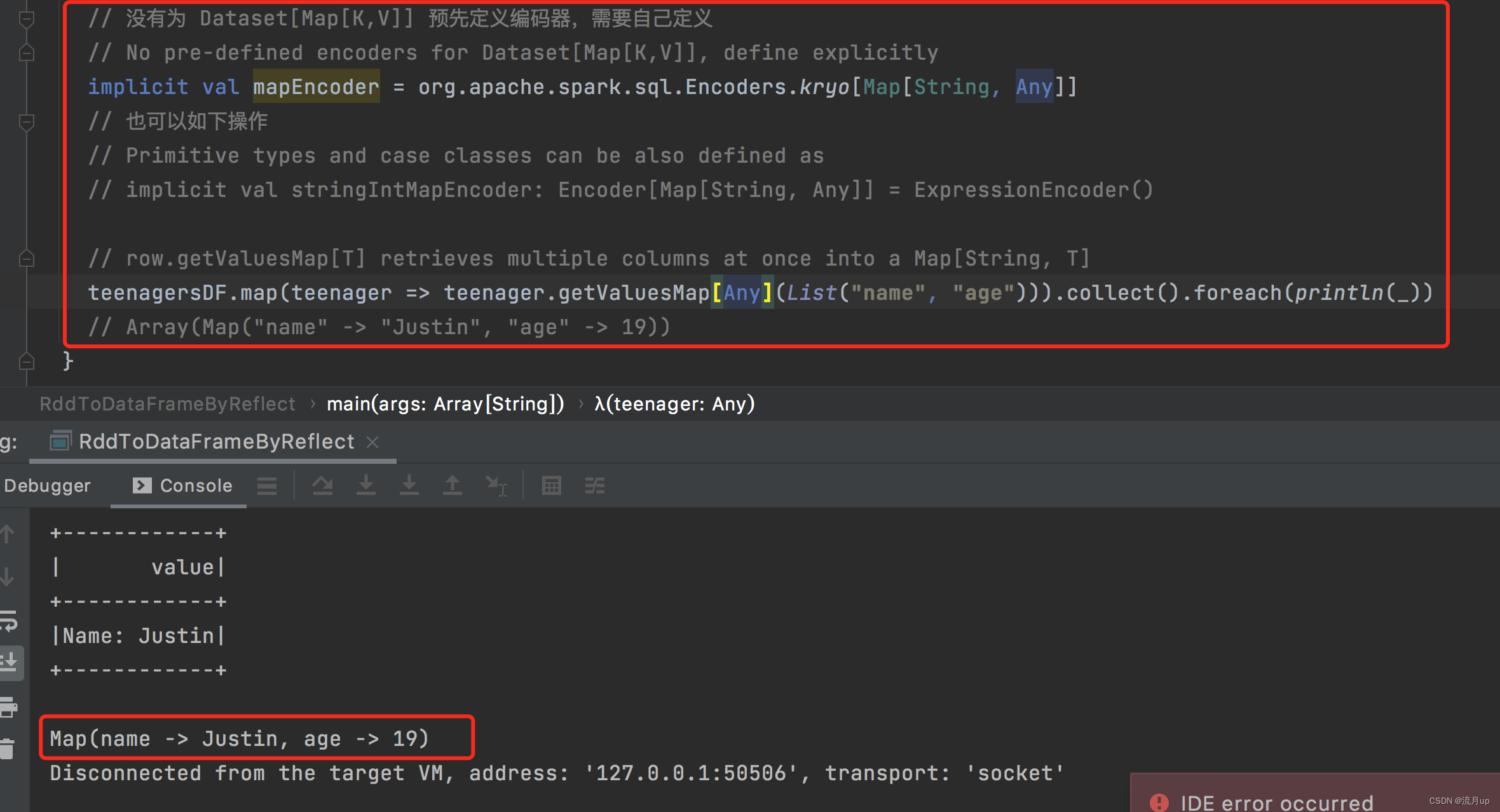Click Force Step Into icon beside Step Out

(409, 486)
